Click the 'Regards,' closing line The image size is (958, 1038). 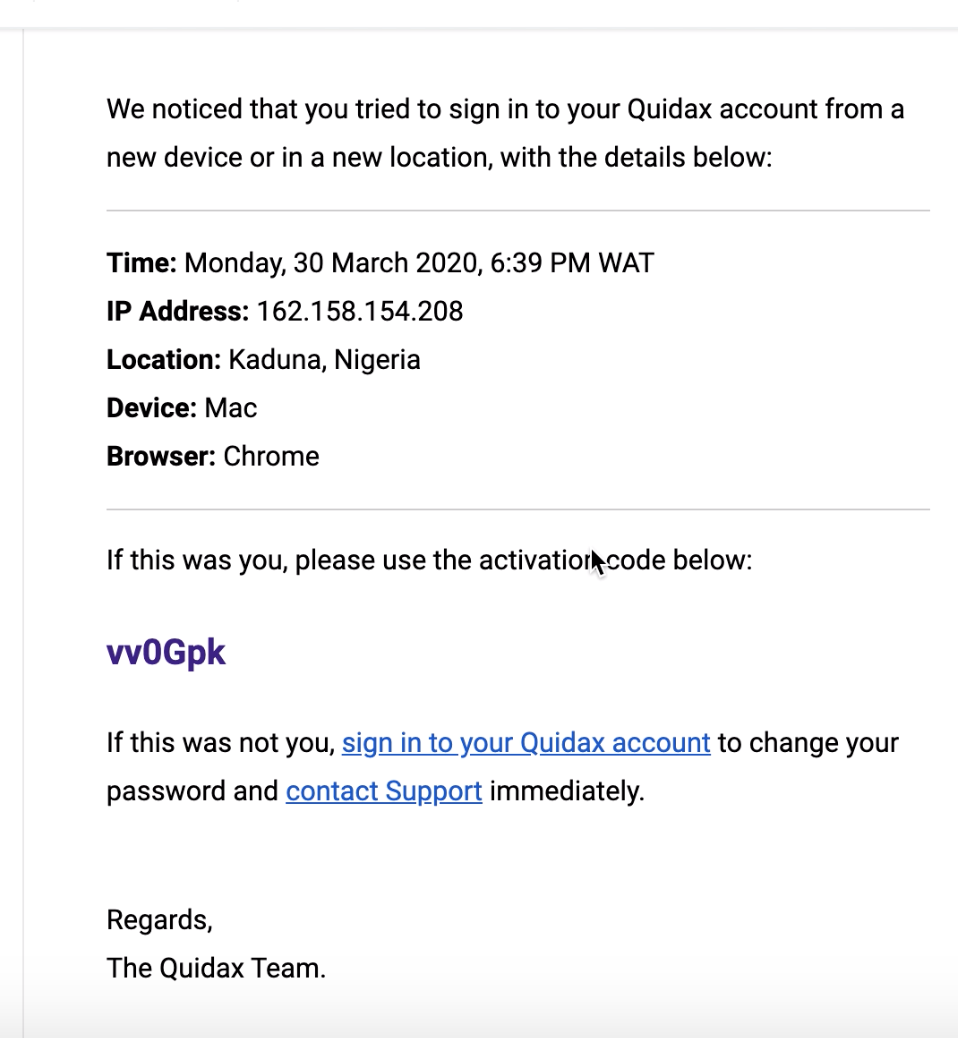click(160, 920)
